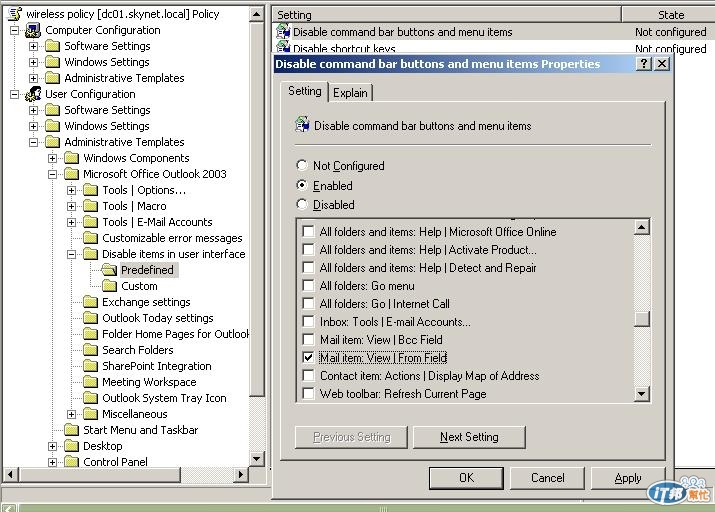
Task: Click the Desktop folder icon
Action: [71, 446]
